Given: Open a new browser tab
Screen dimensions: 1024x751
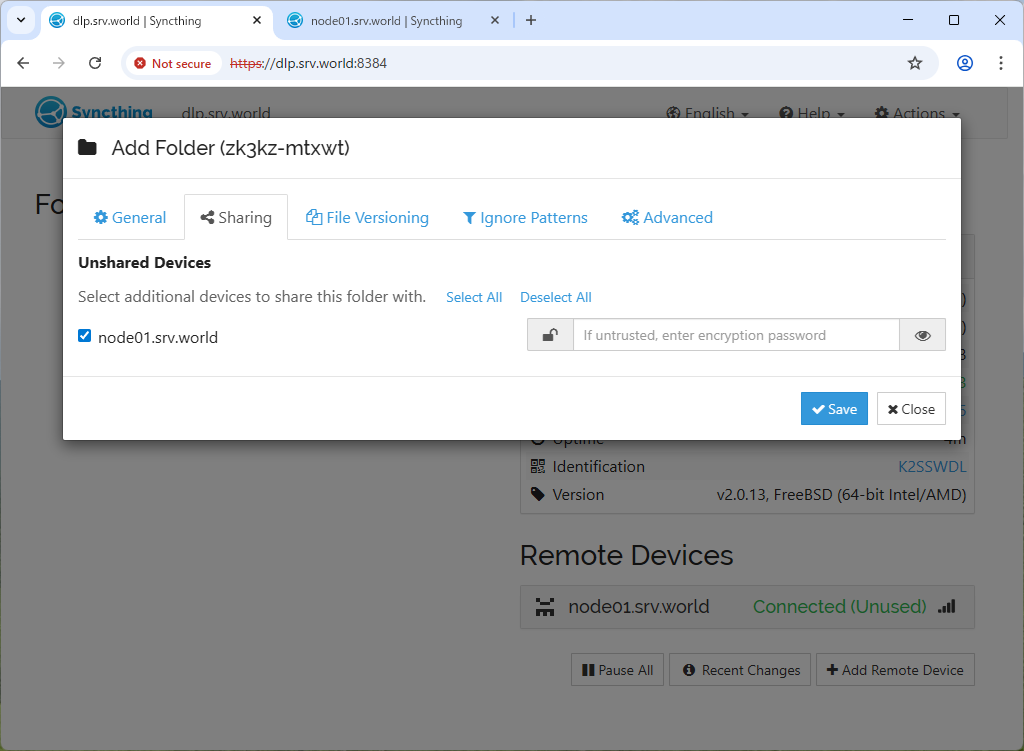Looking at the screenshot, I should (531, 20).
